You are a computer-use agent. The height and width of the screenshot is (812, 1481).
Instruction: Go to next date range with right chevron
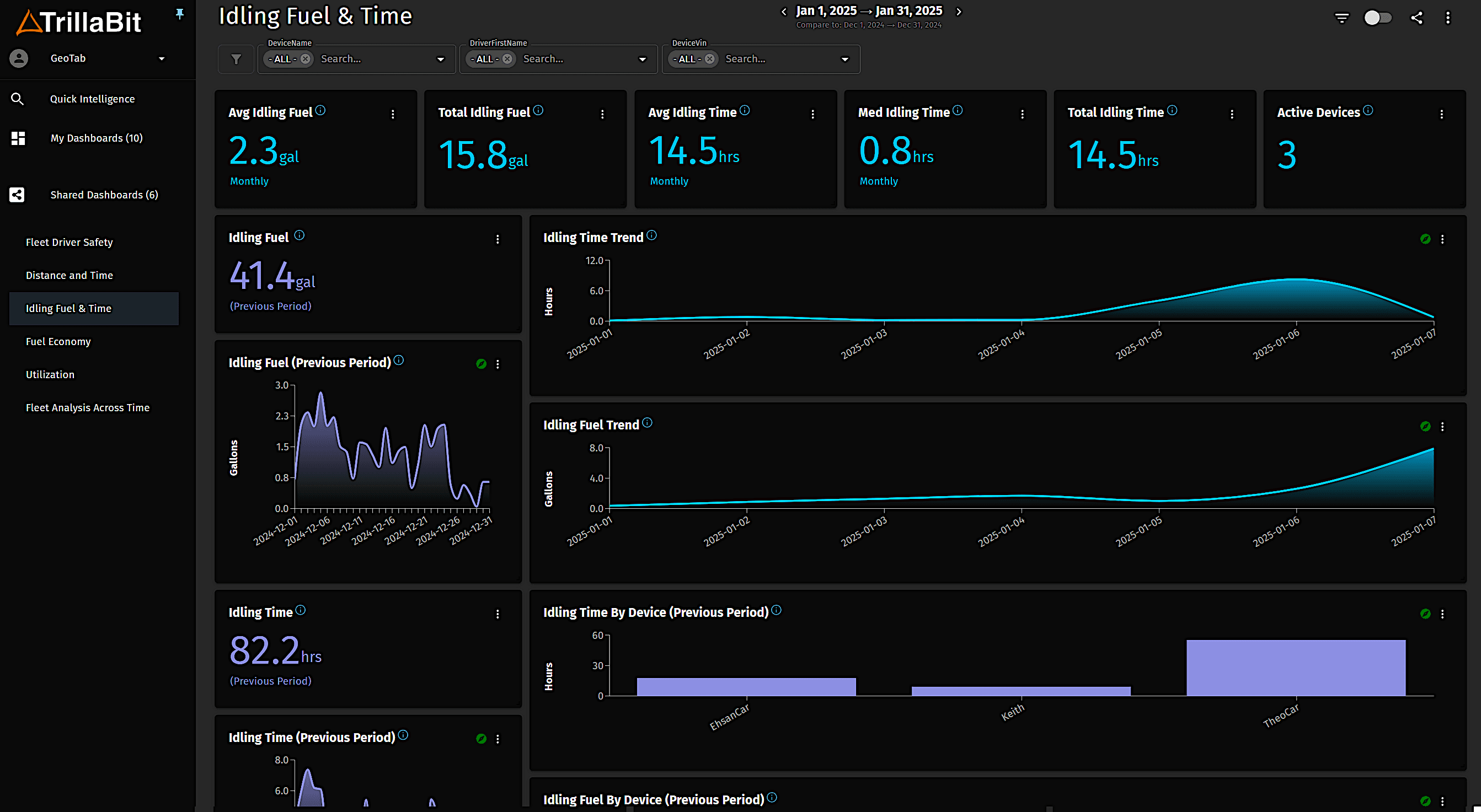(x=959, y=12)
